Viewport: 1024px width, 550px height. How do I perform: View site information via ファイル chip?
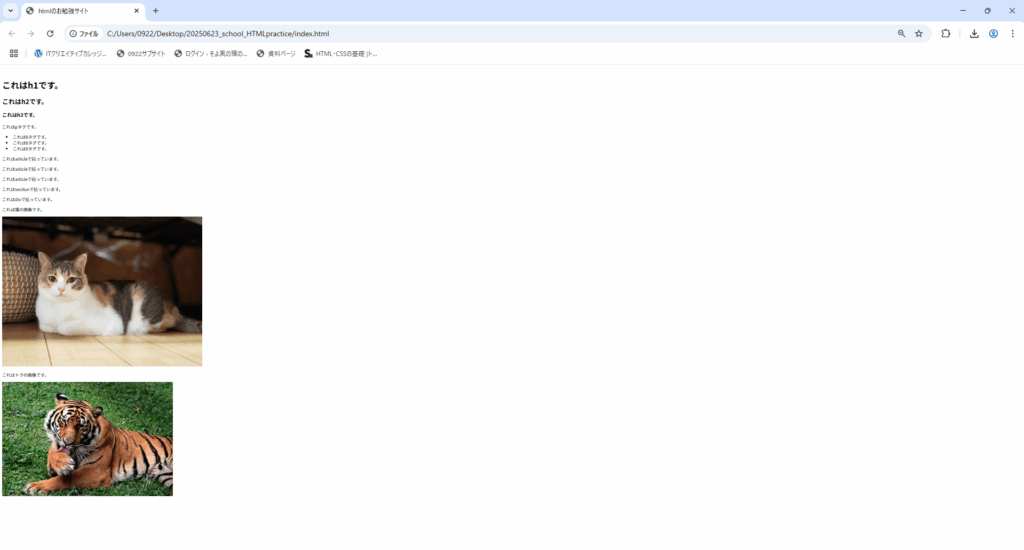click(85, 33)
